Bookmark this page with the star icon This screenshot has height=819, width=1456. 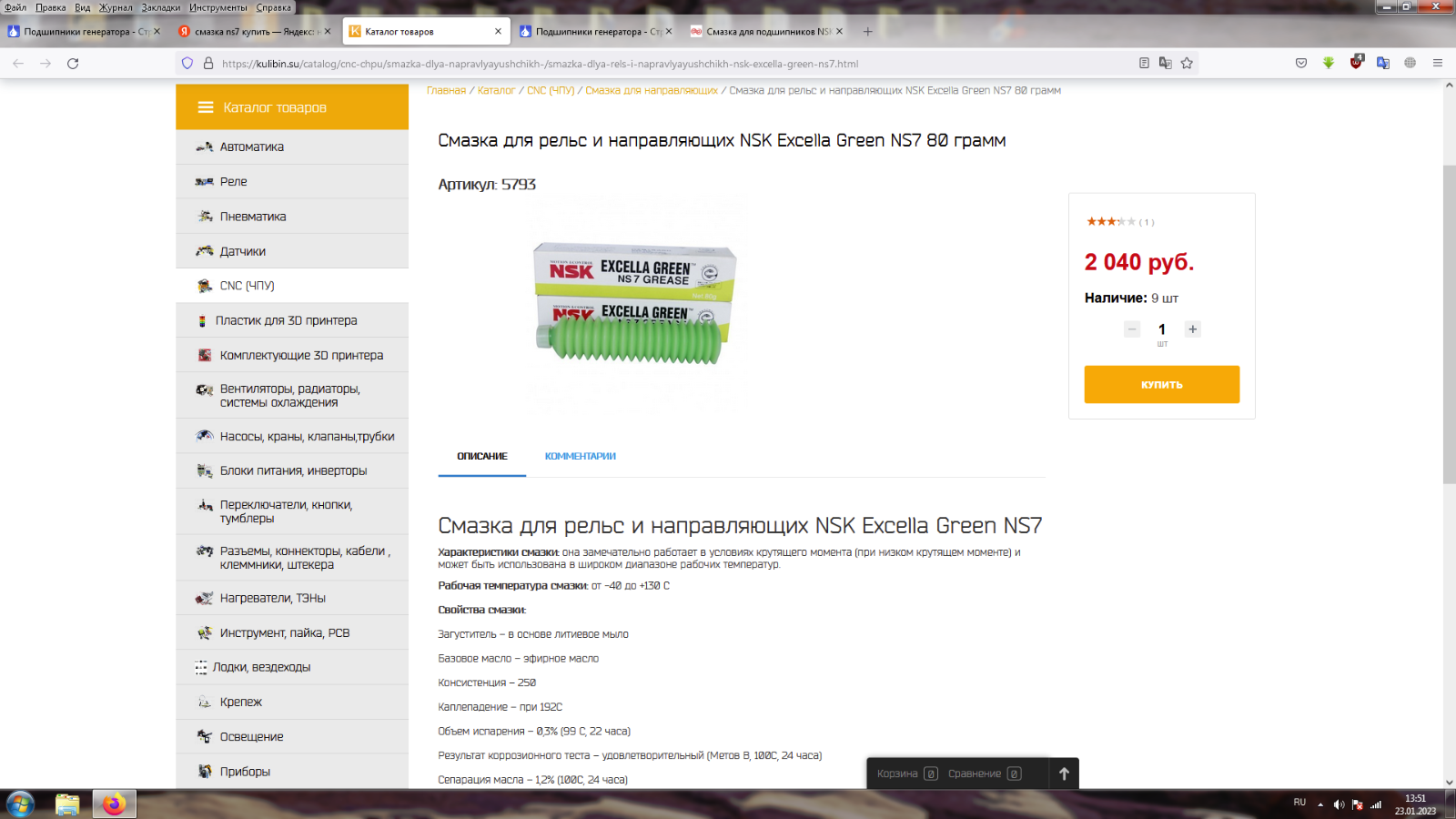(x=1187, y=64)
